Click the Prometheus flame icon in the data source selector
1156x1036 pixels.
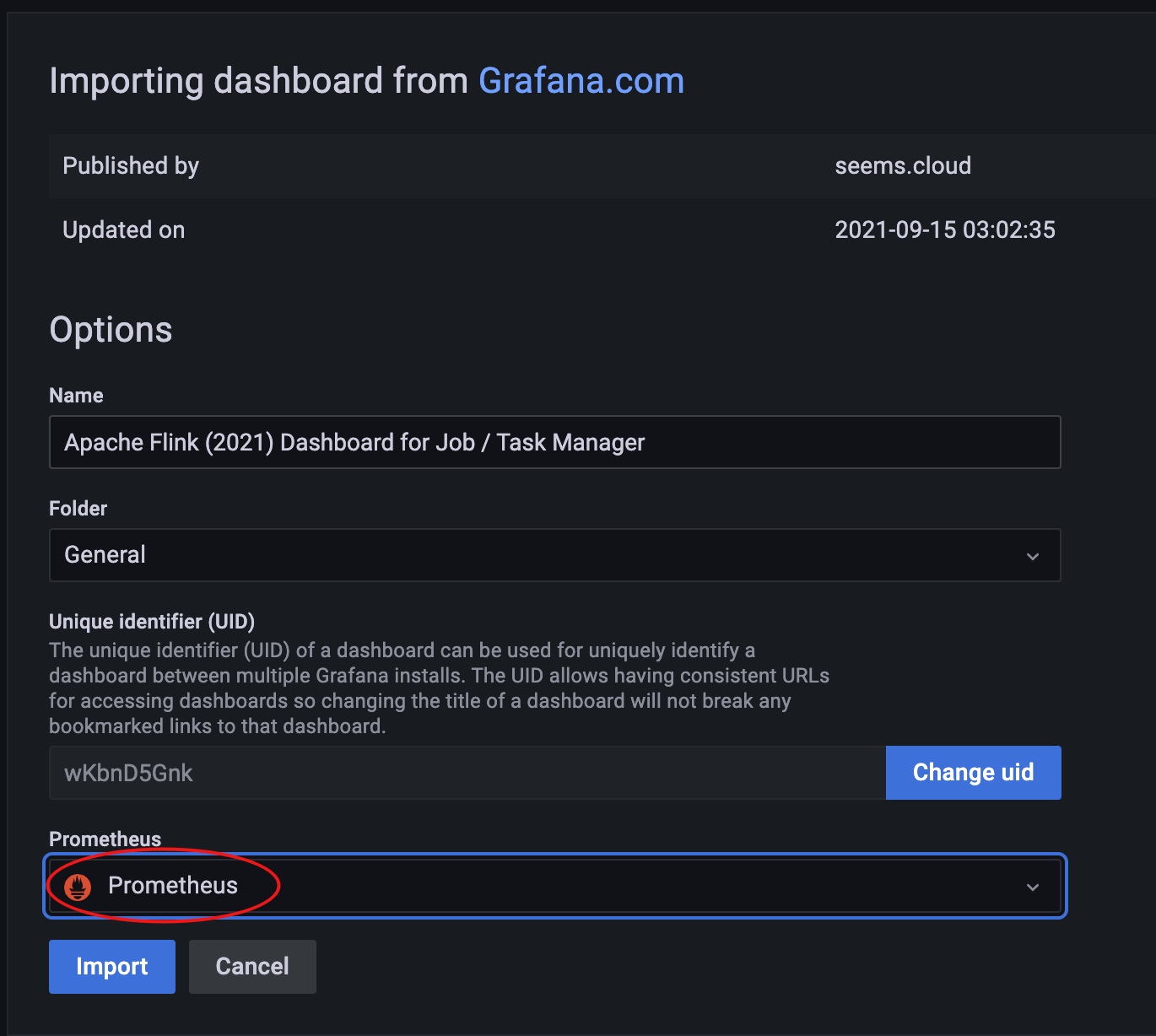tap(78, 886)
